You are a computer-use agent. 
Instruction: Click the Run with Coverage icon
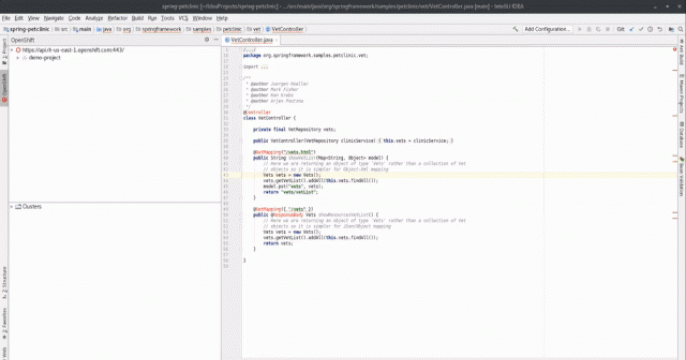tap(598, 29)
